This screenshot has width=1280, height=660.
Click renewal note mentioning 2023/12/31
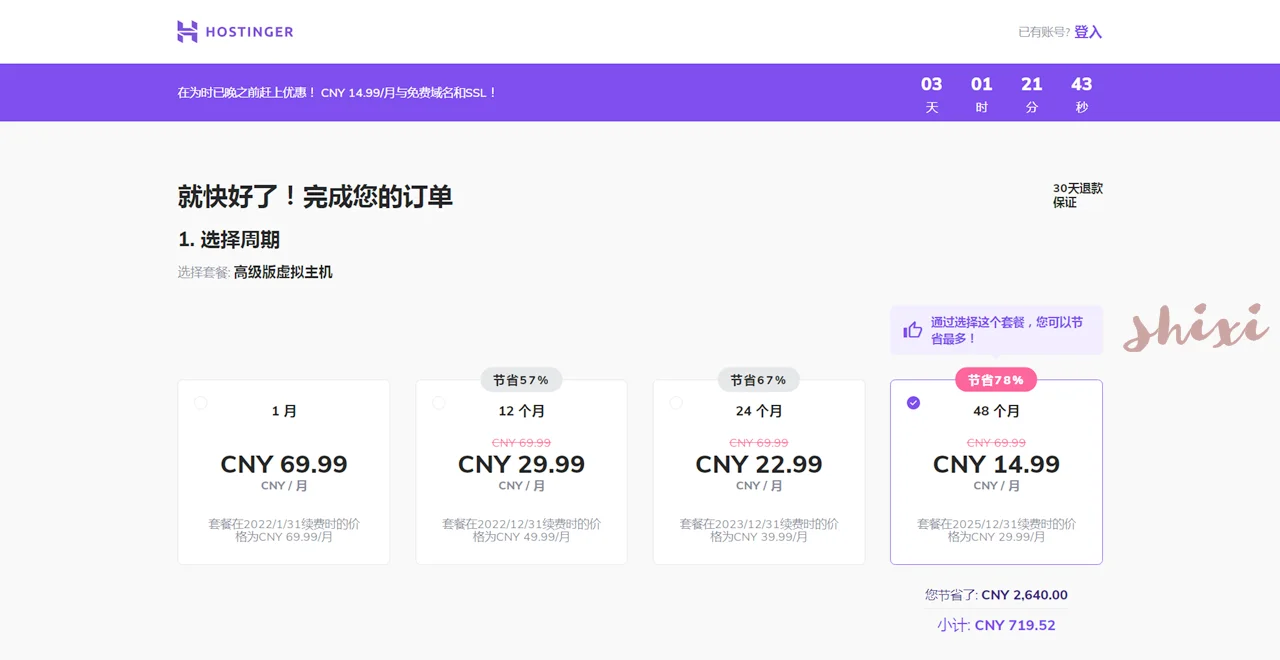759,530
